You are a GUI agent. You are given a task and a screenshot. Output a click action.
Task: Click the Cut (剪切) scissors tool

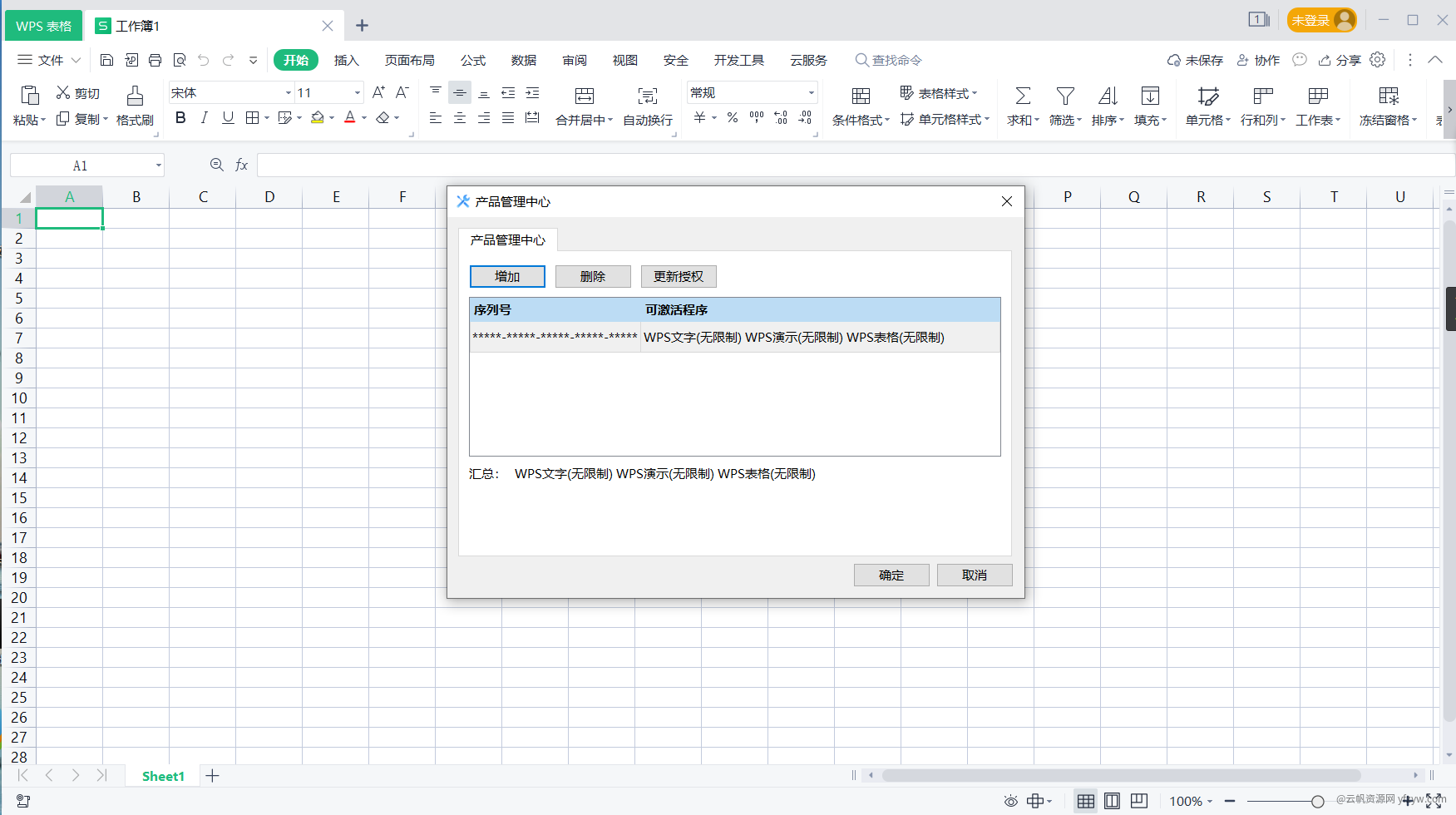tap(77, 93)
